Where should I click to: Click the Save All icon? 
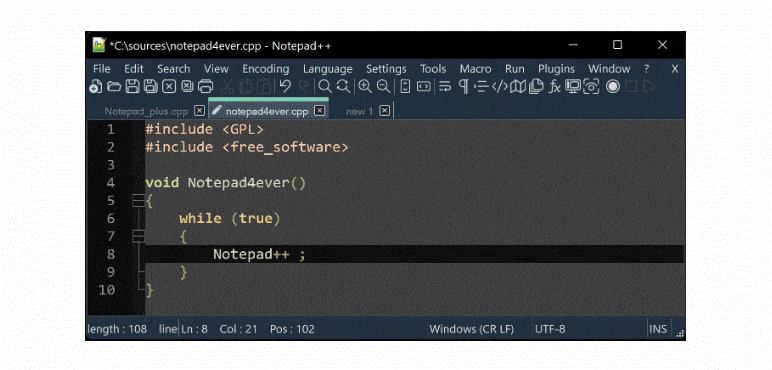coord(150,87)
